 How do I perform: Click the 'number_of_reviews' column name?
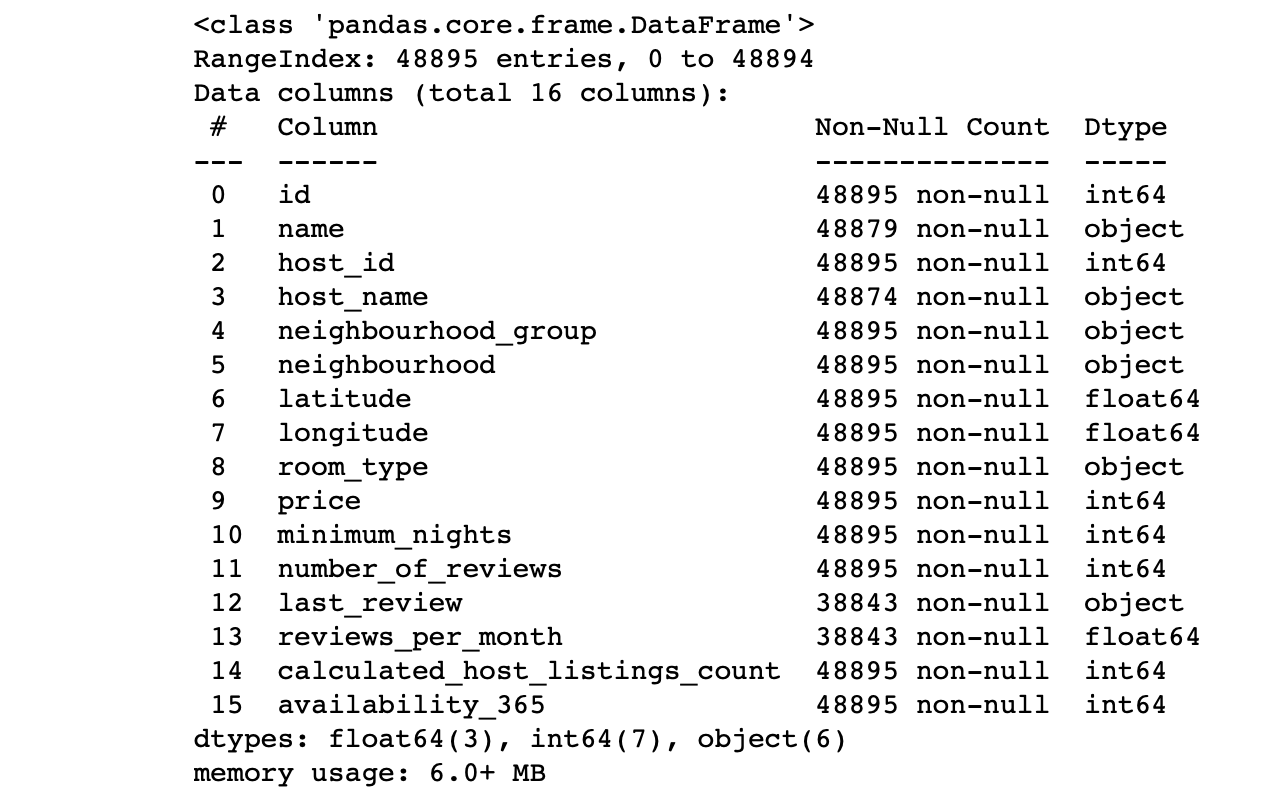(419, 569)
